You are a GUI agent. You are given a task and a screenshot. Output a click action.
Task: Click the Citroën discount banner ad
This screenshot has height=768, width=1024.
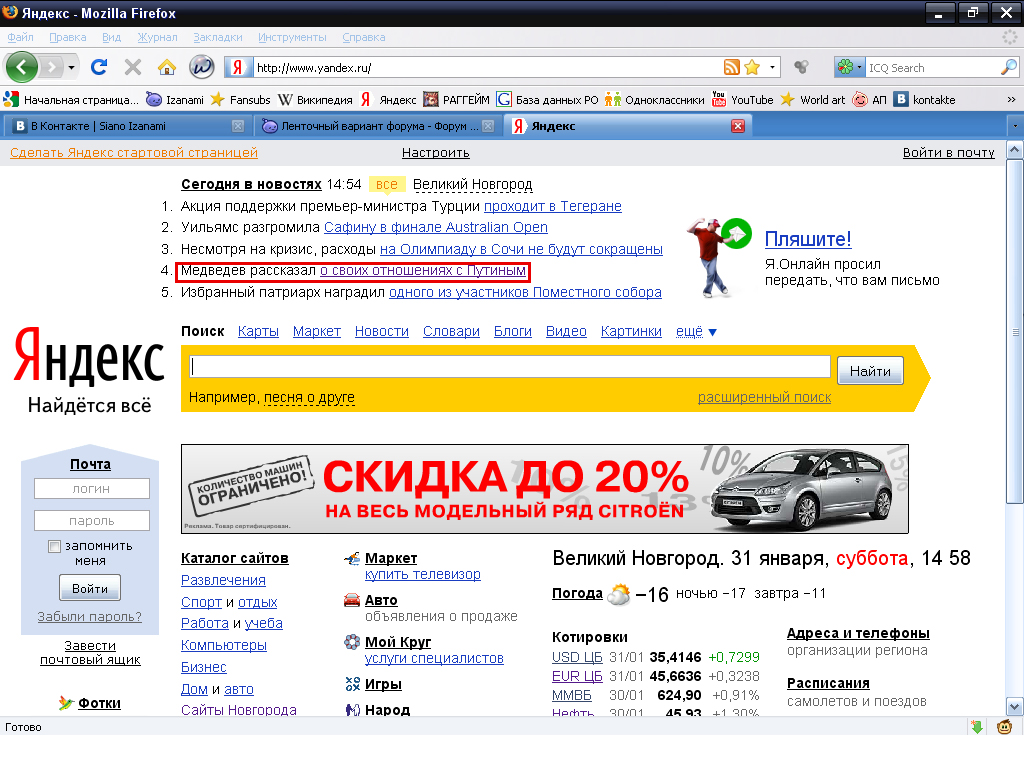545,489
